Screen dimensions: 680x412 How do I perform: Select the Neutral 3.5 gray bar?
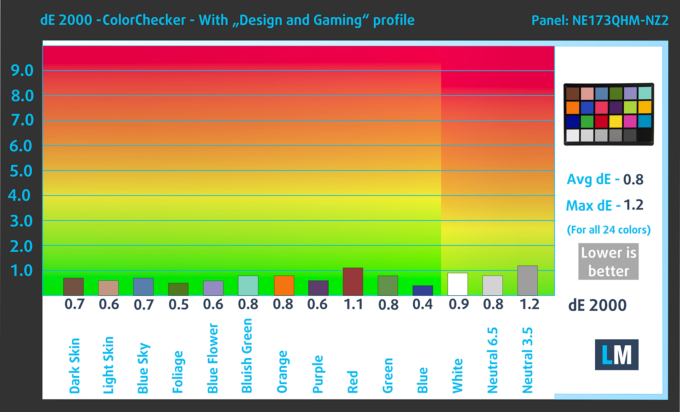click(x=527, y=280)
